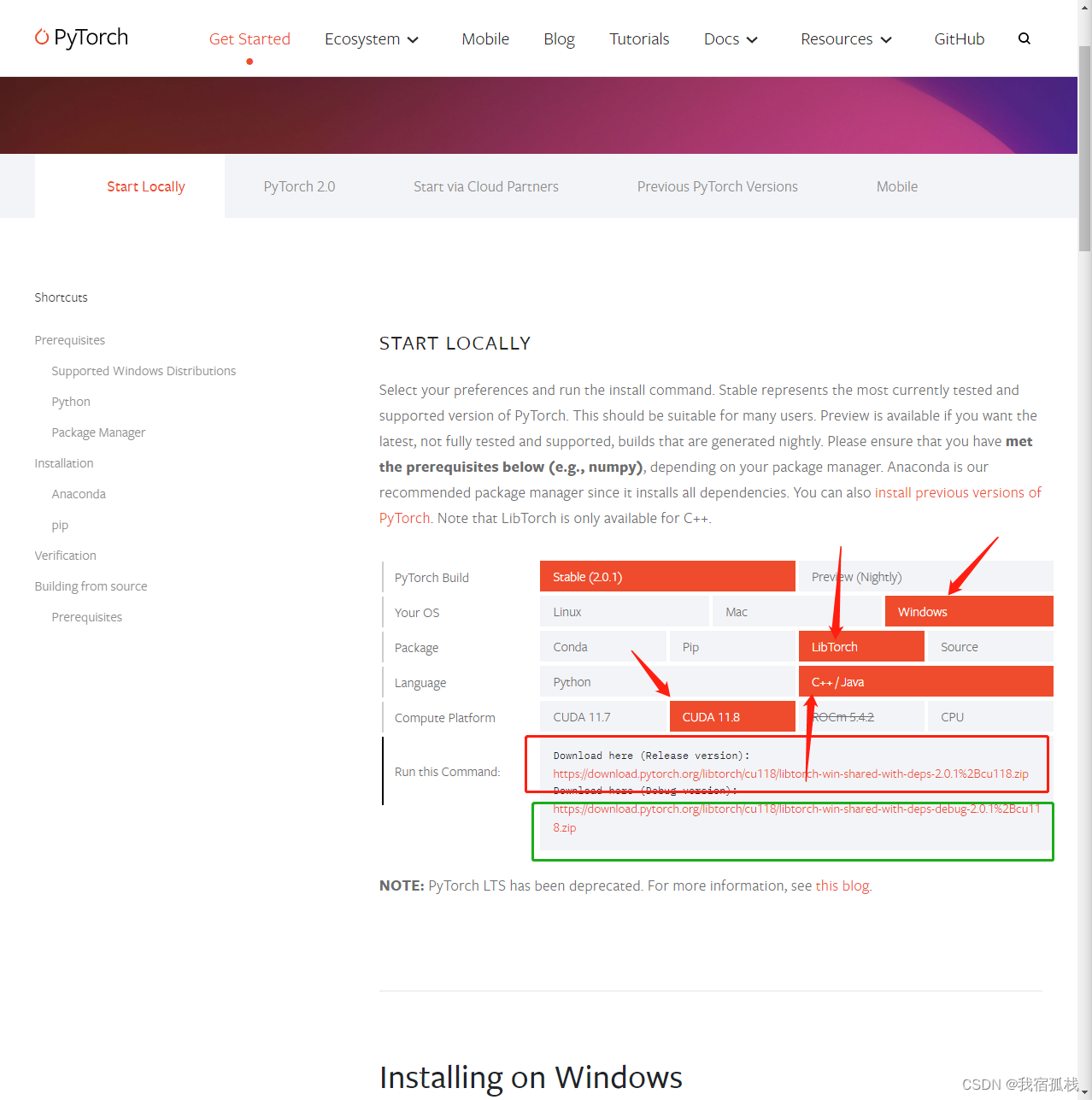Viewport: 1092px width, 1100px height.
Task: Click the 'Your OS' row label
Action: pyautogui.click(x=417, y=613)
